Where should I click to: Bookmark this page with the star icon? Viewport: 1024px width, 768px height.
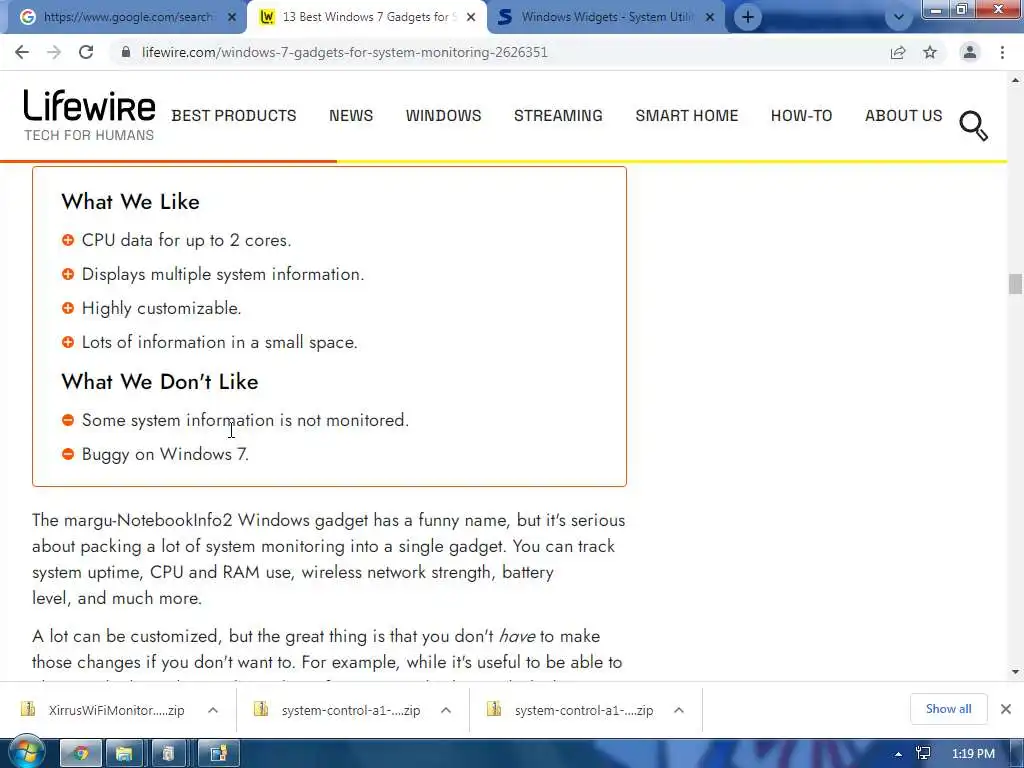pos(930,52)
